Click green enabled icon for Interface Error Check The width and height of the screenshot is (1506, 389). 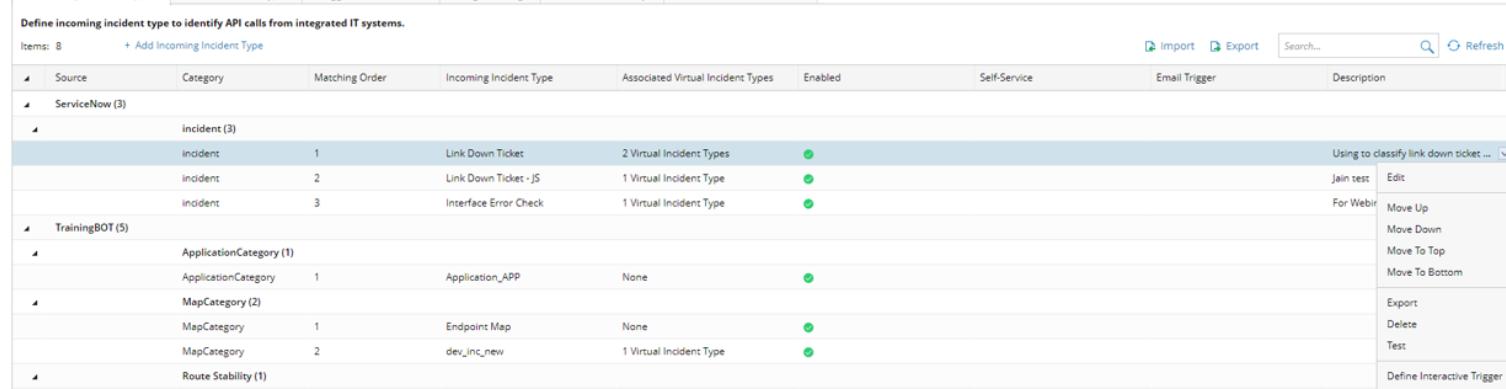[x=808, y=203]
